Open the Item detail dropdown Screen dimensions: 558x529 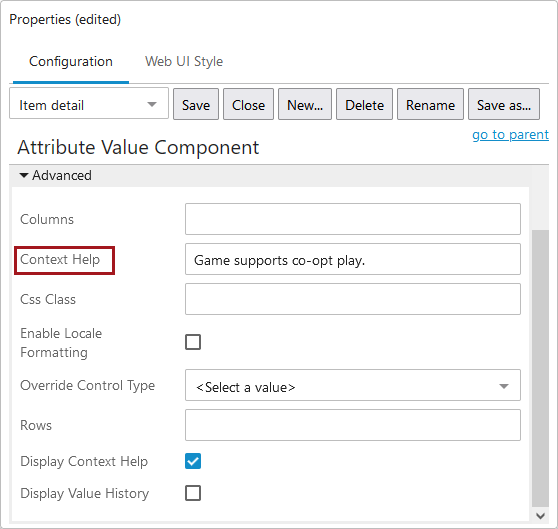pos(89,104)
